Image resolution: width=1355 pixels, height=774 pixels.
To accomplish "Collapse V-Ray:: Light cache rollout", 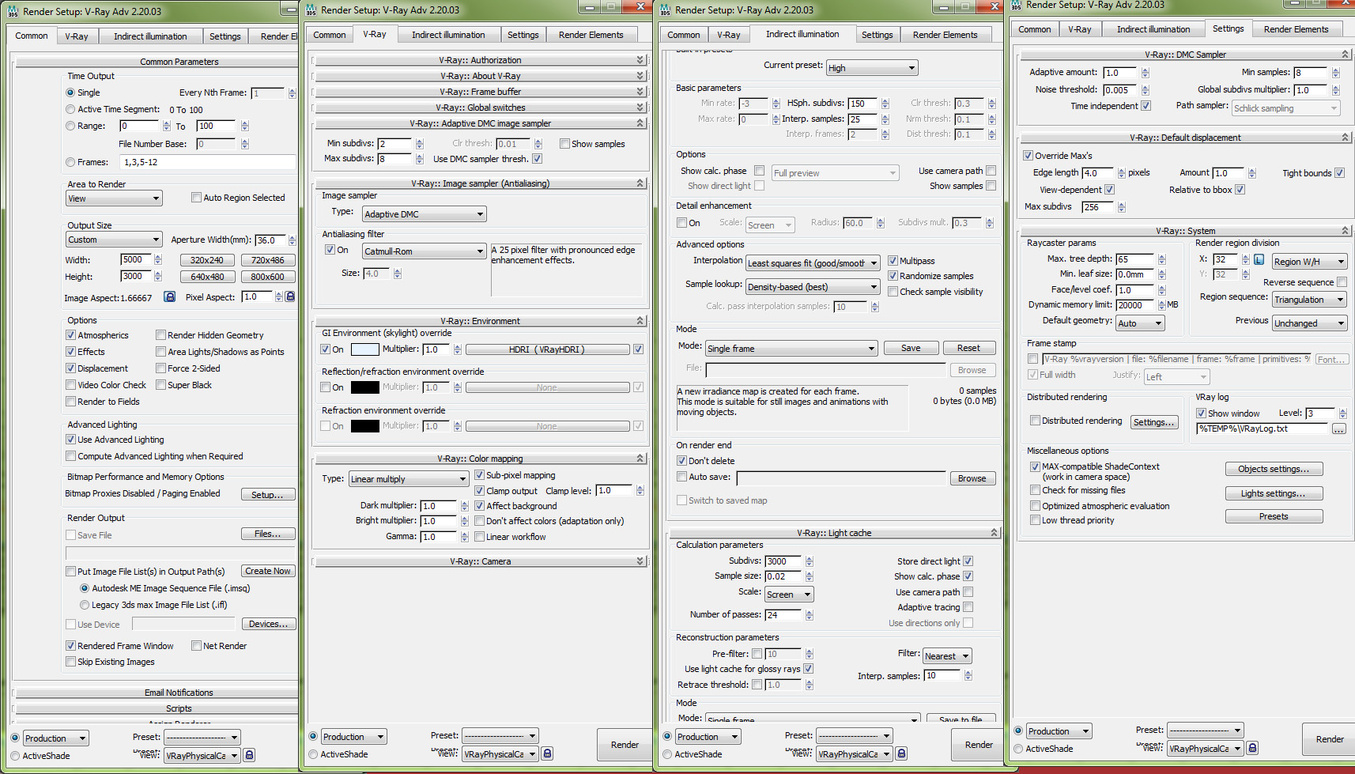I will click(x=834, y=533).
